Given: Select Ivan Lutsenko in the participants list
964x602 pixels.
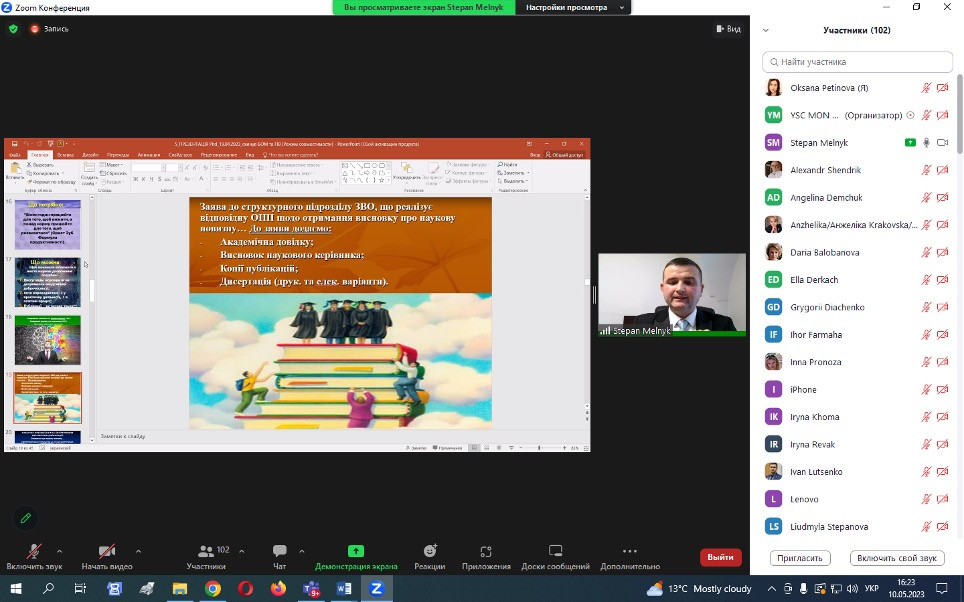Looking at the screenshot, I should click(x=857, y=472).
